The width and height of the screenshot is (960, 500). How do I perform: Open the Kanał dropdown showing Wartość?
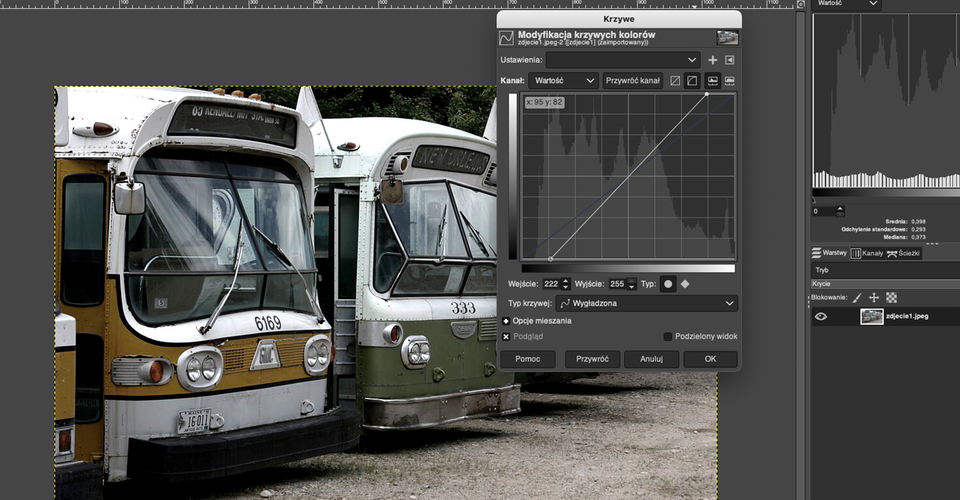point(563,81)
